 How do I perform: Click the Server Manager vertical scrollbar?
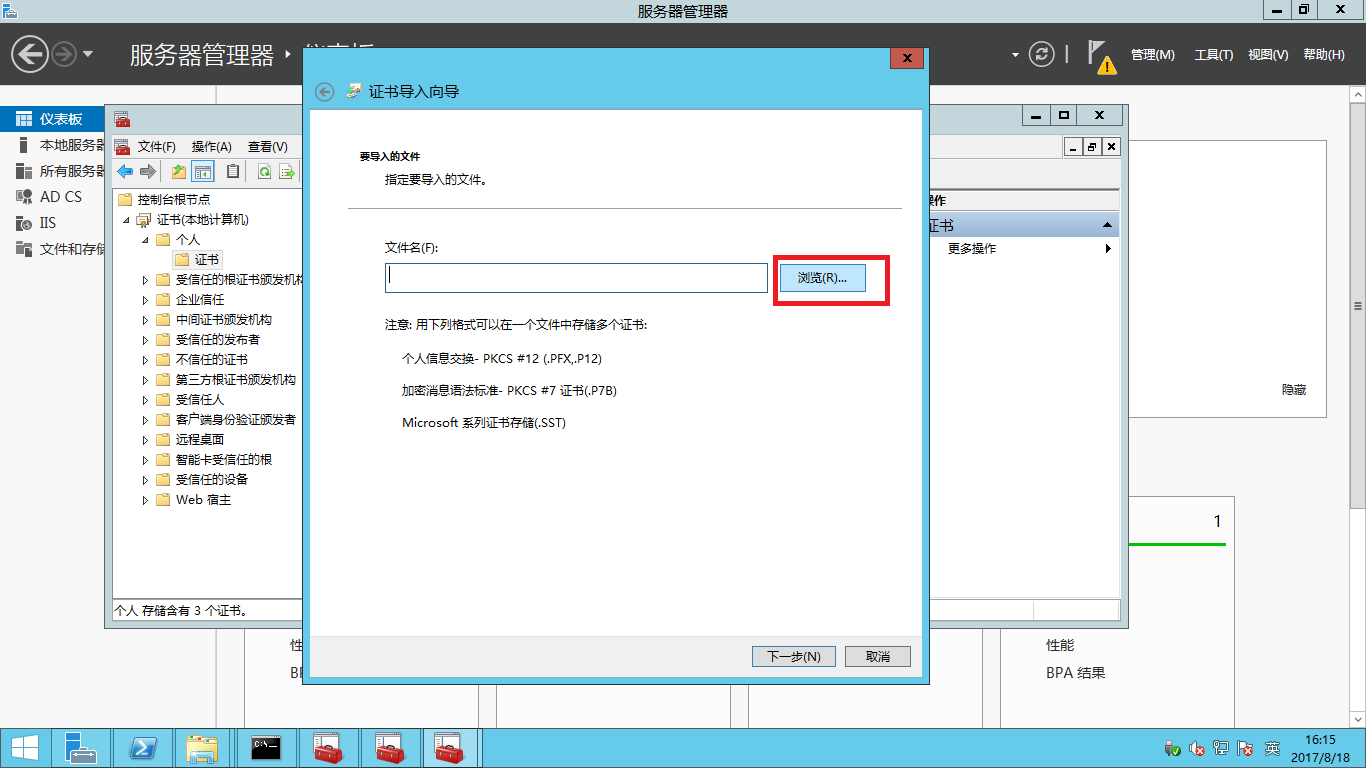pos(1357,305)
